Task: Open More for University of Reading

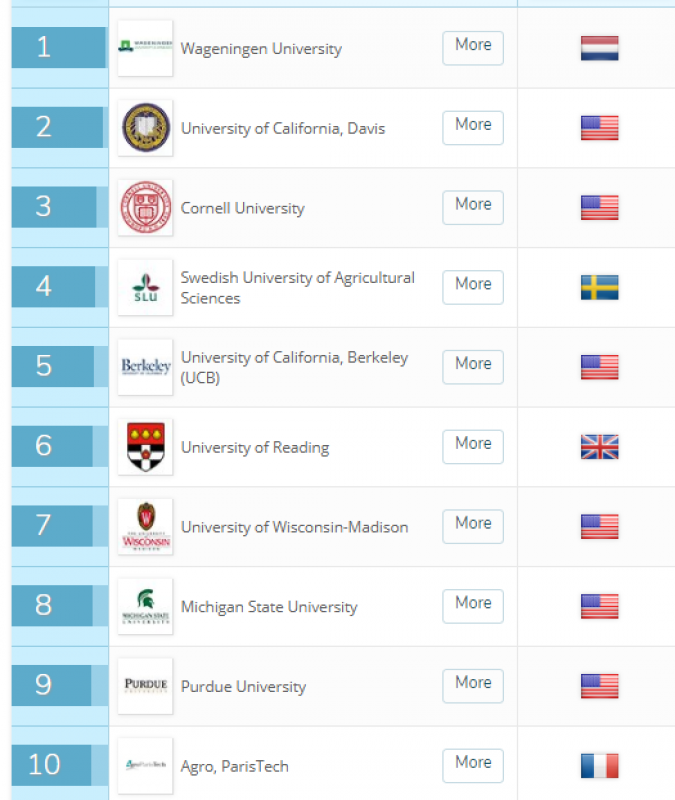Action: (473, 447)
